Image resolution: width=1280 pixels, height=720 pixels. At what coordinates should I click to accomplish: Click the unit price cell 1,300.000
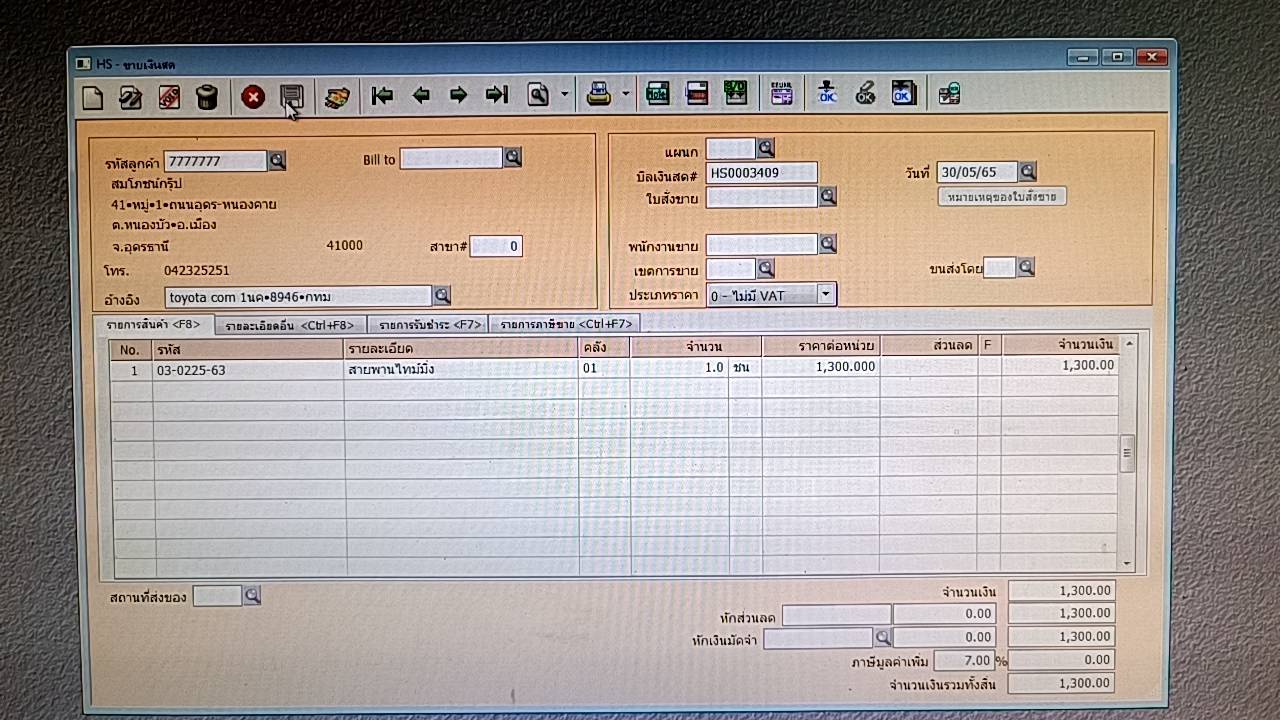click(820, 367)
